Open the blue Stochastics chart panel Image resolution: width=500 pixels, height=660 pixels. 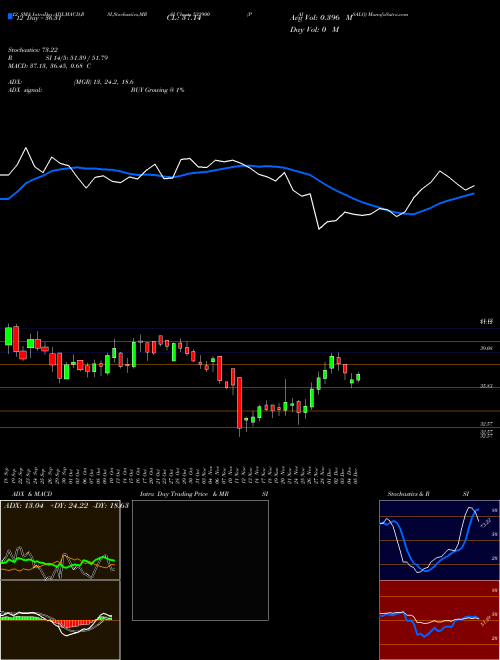pyautogui.click(x=439, y=540)
